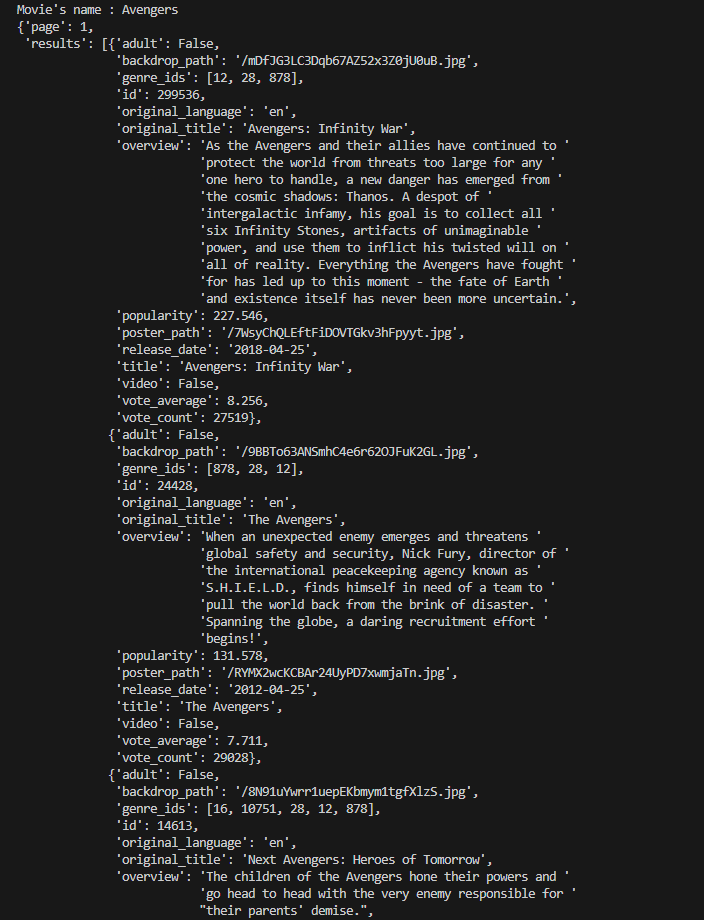Viewport: 704px width, 920px height.
Task: Click the vote_average value 8.256
Action: pyautogui.click(x=241, y=401)
